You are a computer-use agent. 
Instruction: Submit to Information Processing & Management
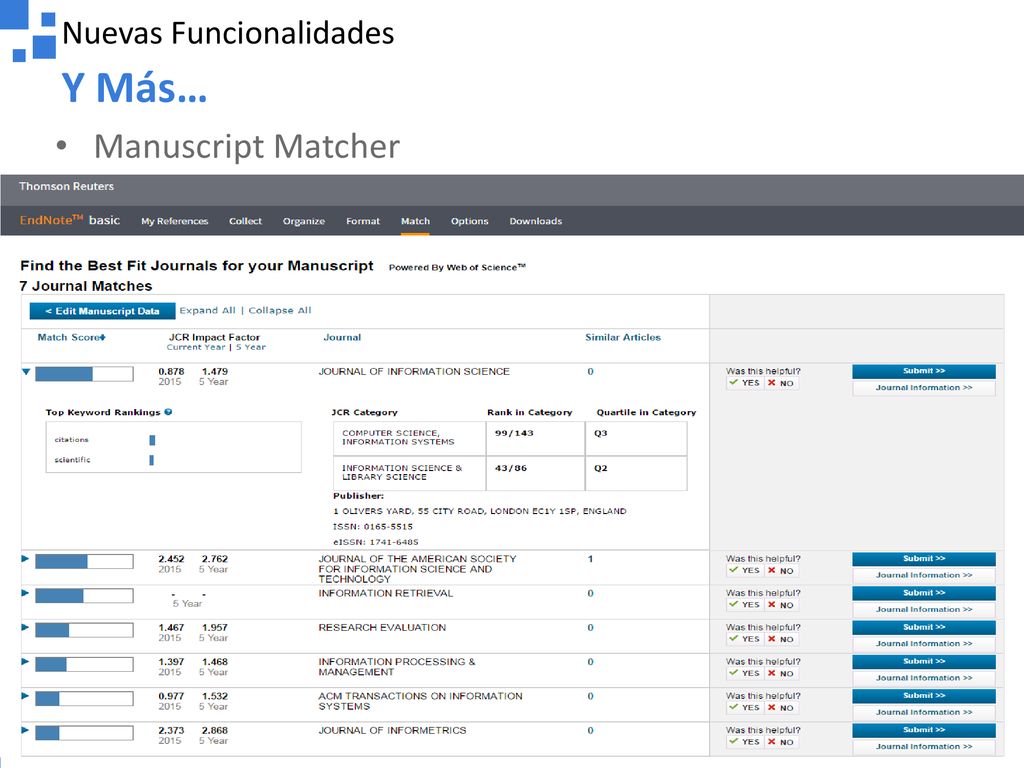[923, 662]
